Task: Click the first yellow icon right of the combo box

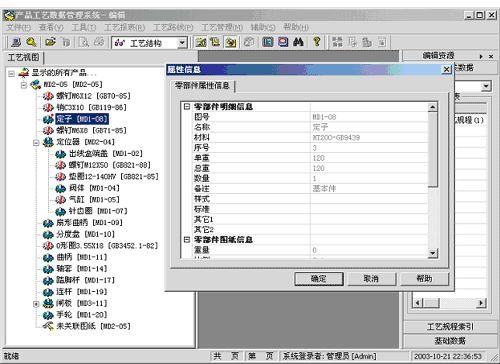Action: point(201,42)
